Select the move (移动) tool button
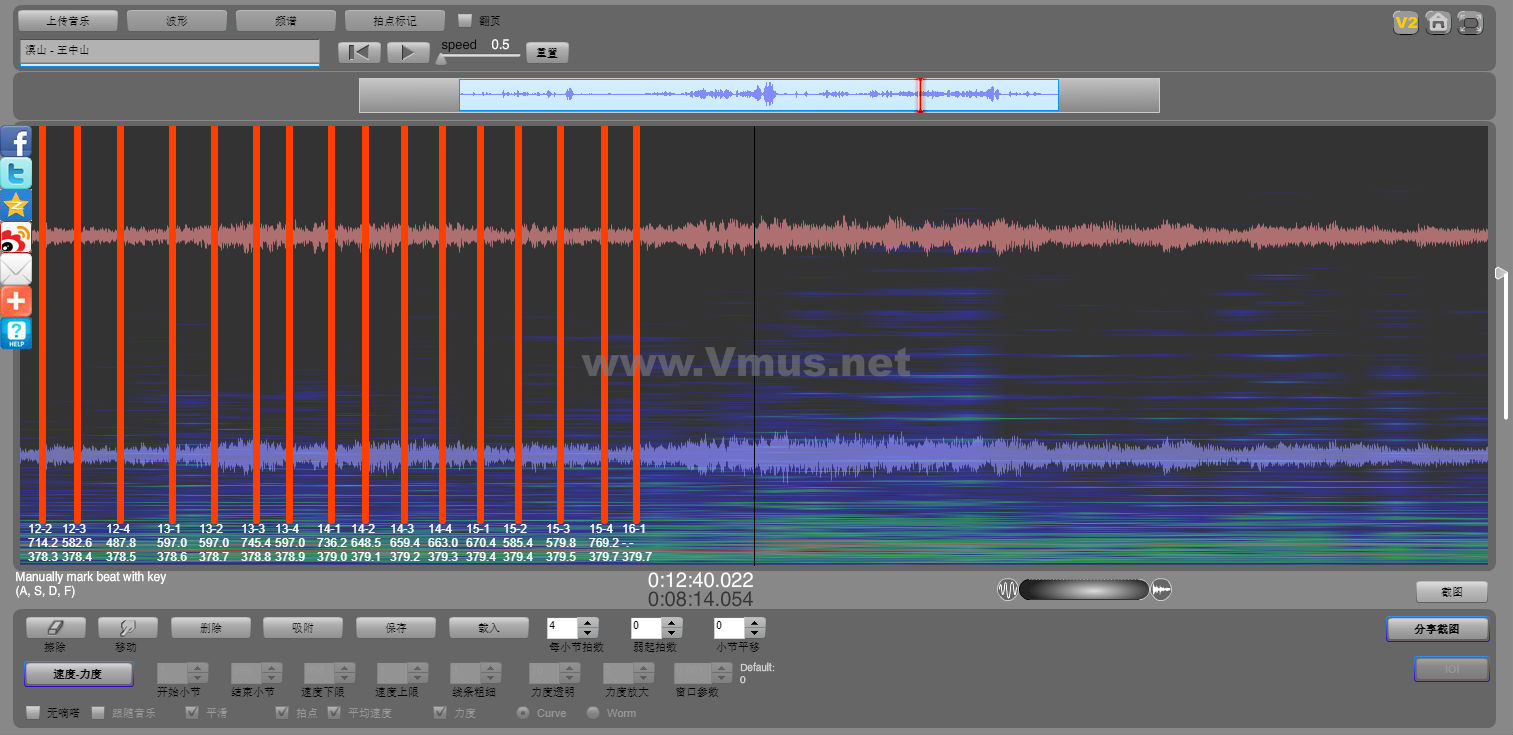The height and width of the screenshot is (735, 1513). tap(128, 627)
